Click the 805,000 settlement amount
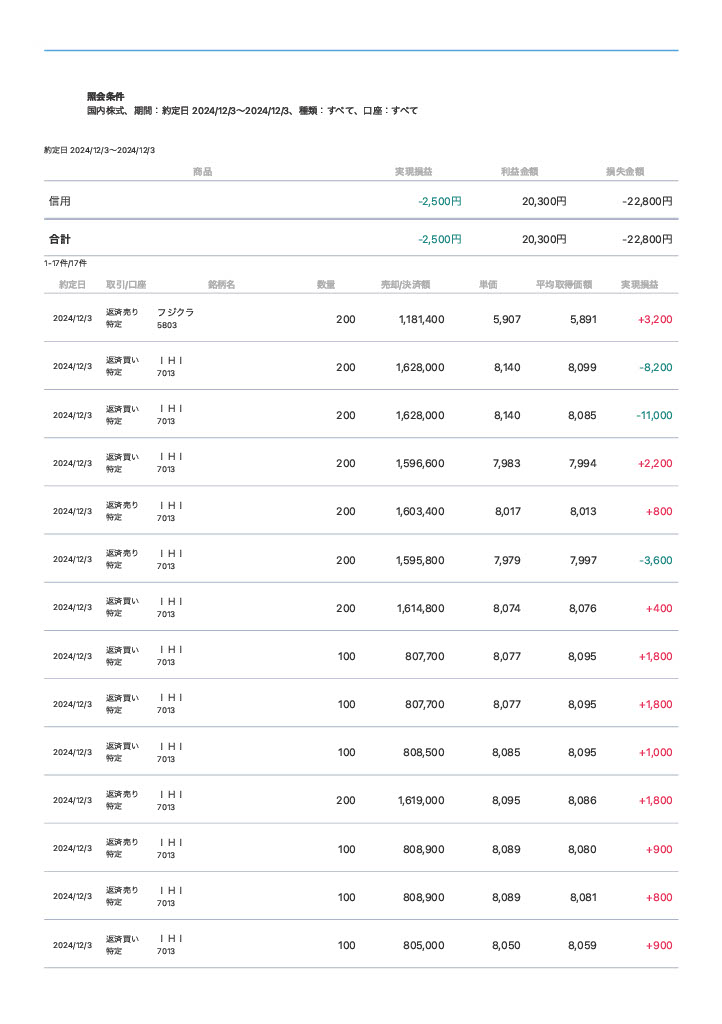Image resolution: width=722 pixels, height=1024 pixels. (x=423, y=945)
